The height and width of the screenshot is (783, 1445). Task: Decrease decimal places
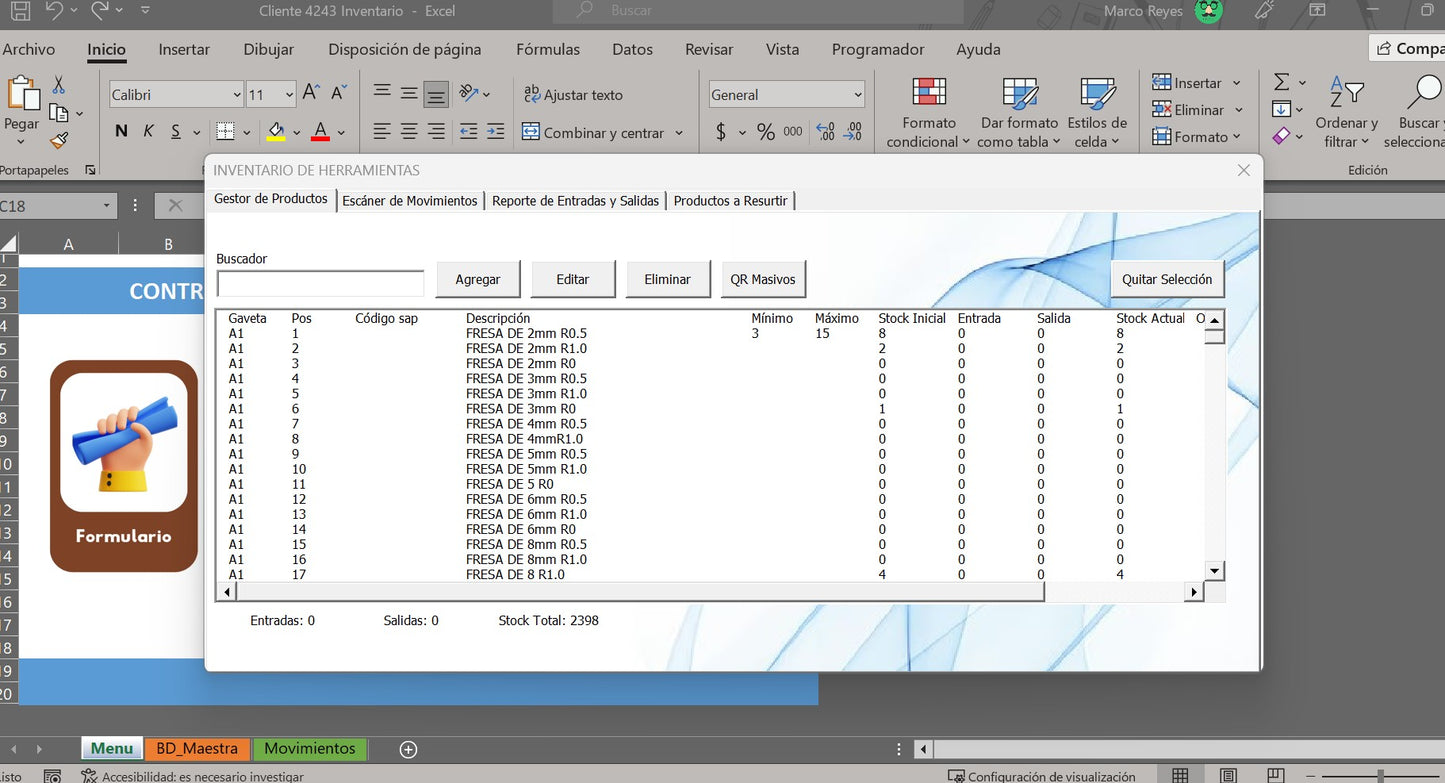coord(853,131)
